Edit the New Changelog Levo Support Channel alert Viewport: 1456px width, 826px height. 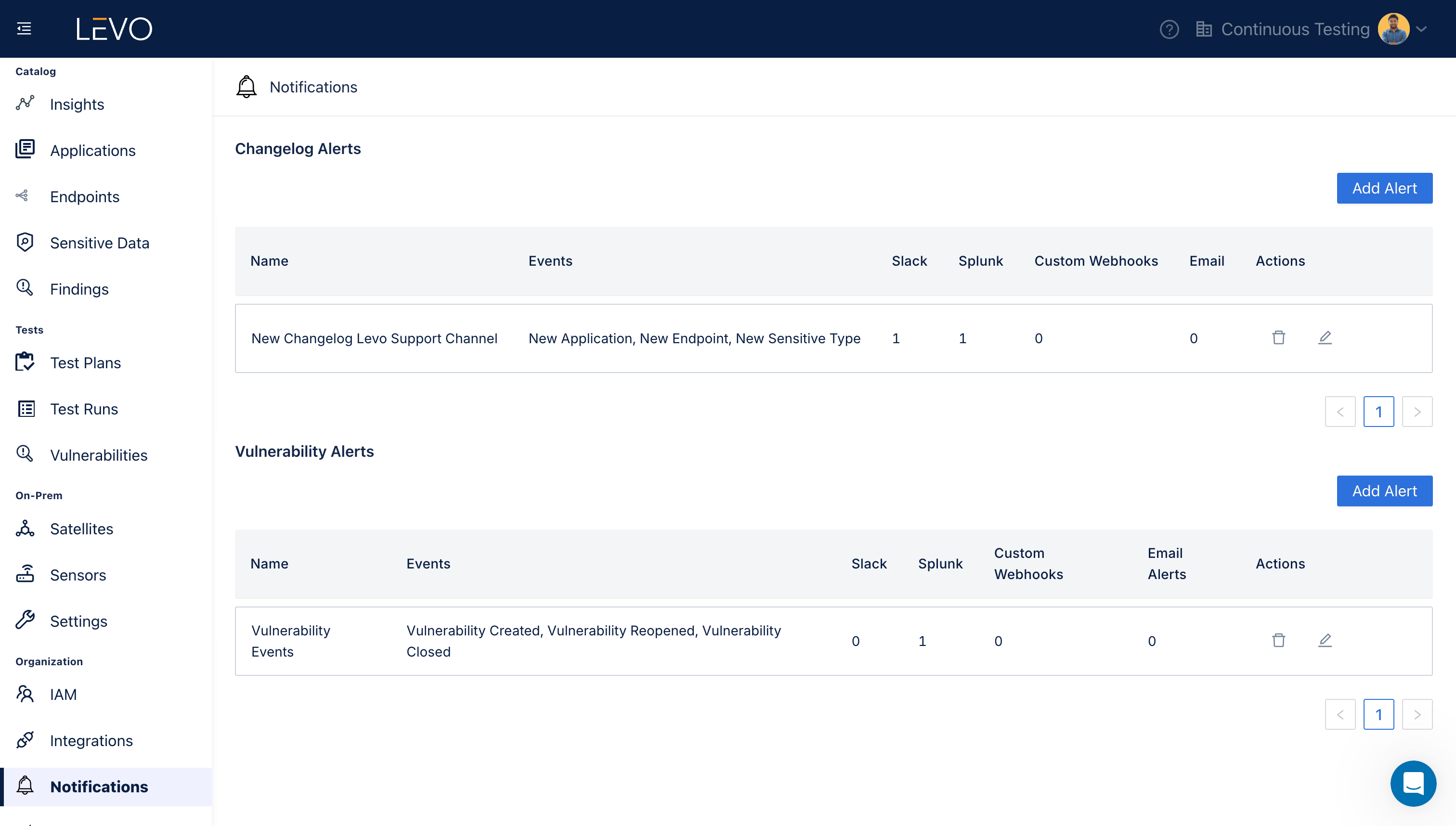pyautogui.click(x=1325, y=338)
